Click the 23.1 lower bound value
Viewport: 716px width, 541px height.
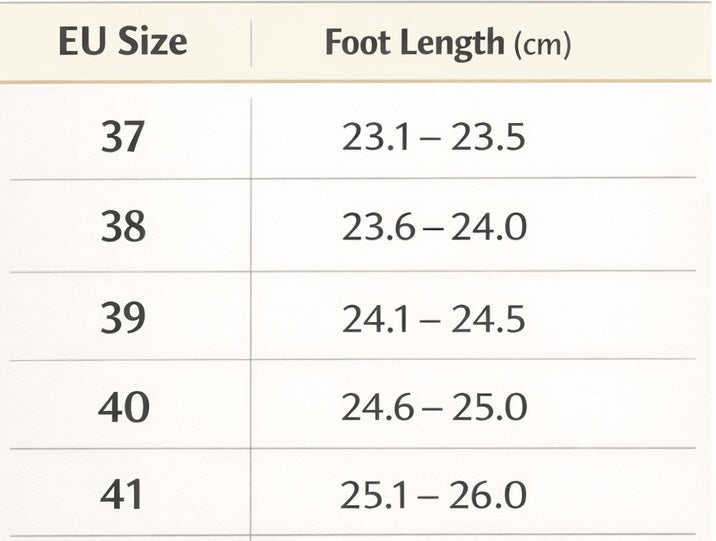click(x=369, y=138)
